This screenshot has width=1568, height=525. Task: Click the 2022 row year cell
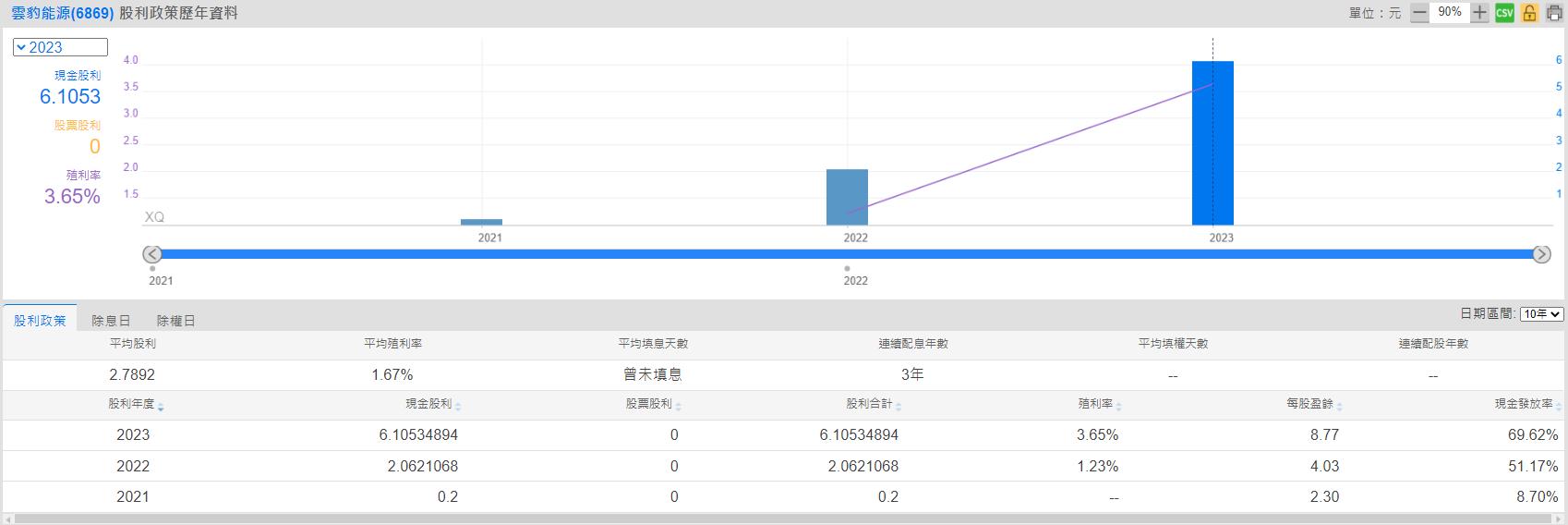coord(133,466)
